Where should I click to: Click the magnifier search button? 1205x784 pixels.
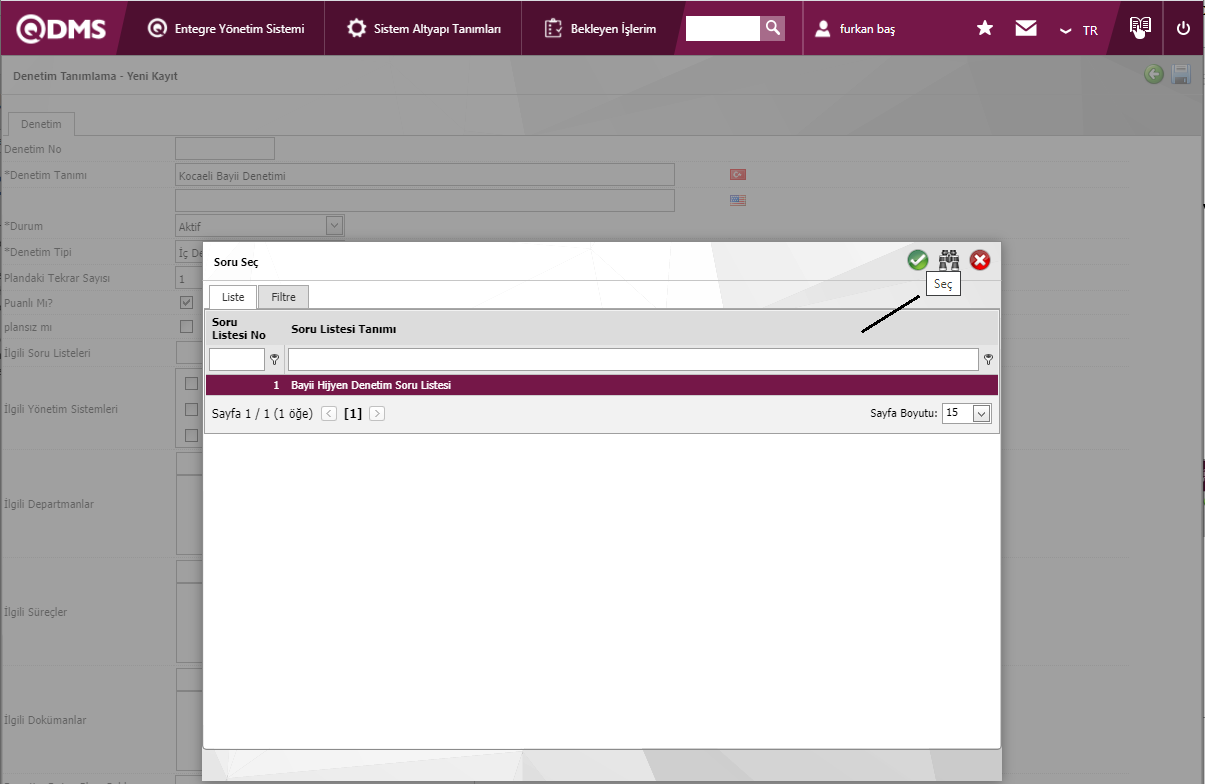[x=773, y=28]
